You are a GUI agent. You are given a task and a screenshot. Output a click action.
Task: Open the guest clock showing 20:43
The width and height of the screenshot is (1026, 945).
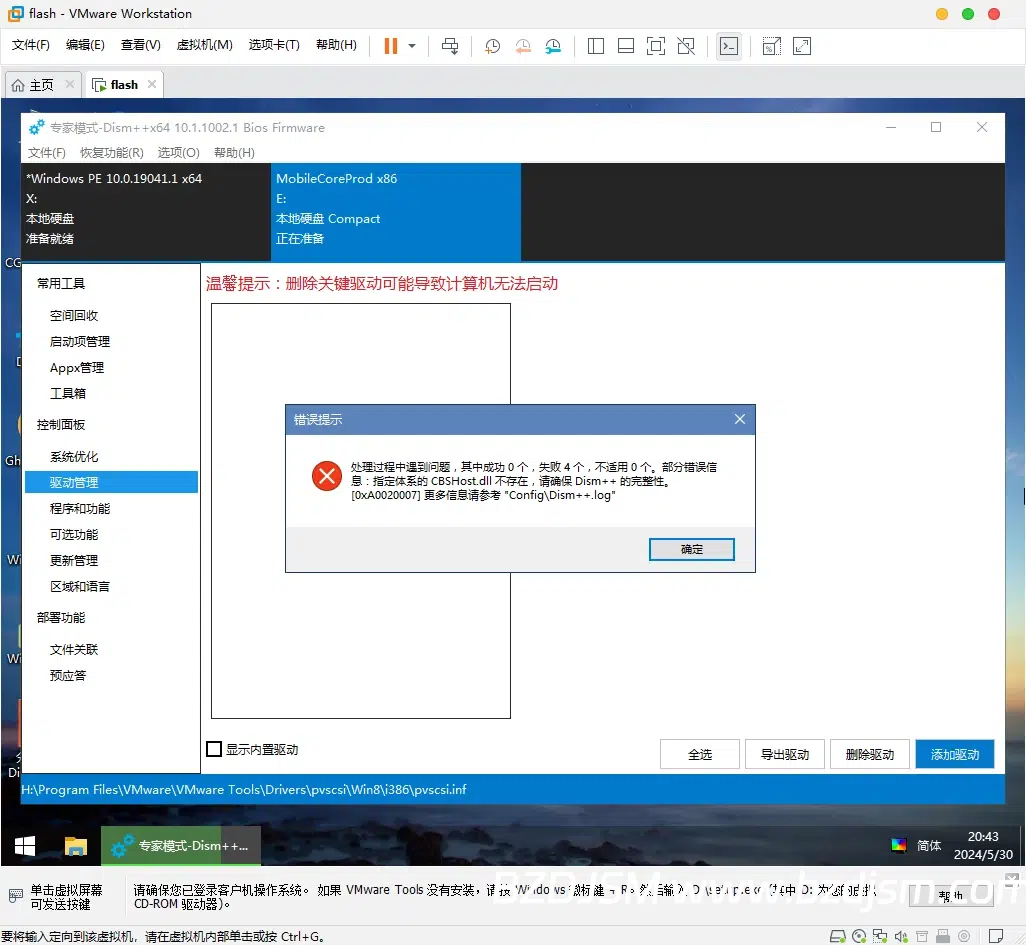pos(983,846)
